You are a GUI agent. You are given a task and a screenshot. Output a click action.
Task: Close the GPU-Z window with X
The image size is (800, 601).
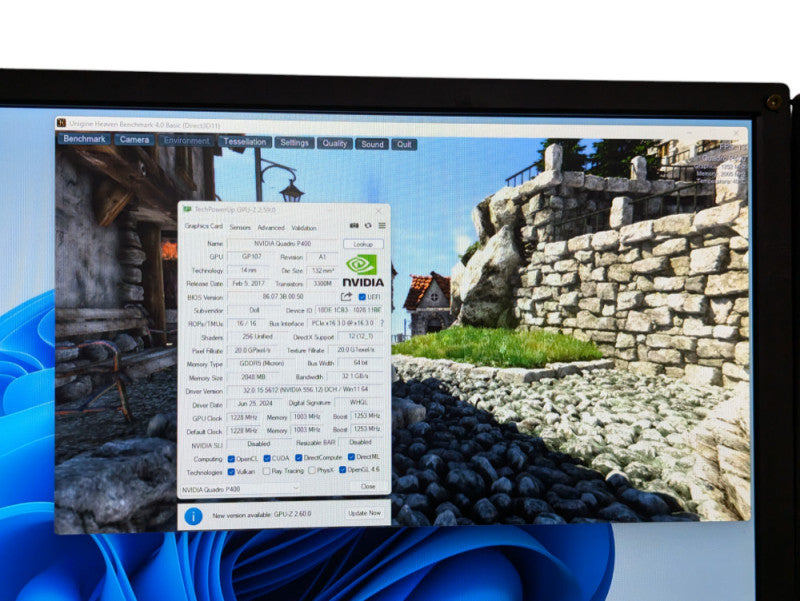(379, 211)
